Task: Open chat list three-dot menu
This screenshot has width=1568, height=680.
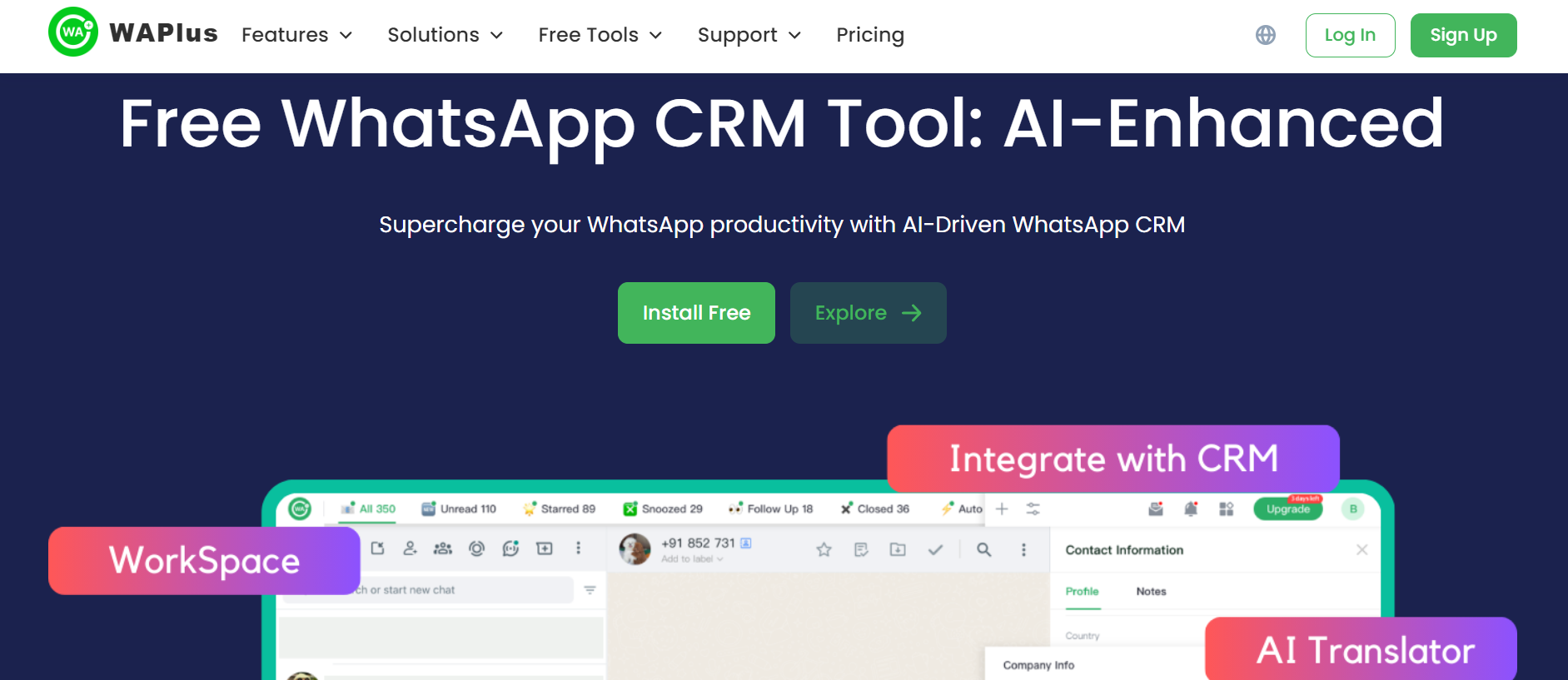Action: [x=578, y=548]
